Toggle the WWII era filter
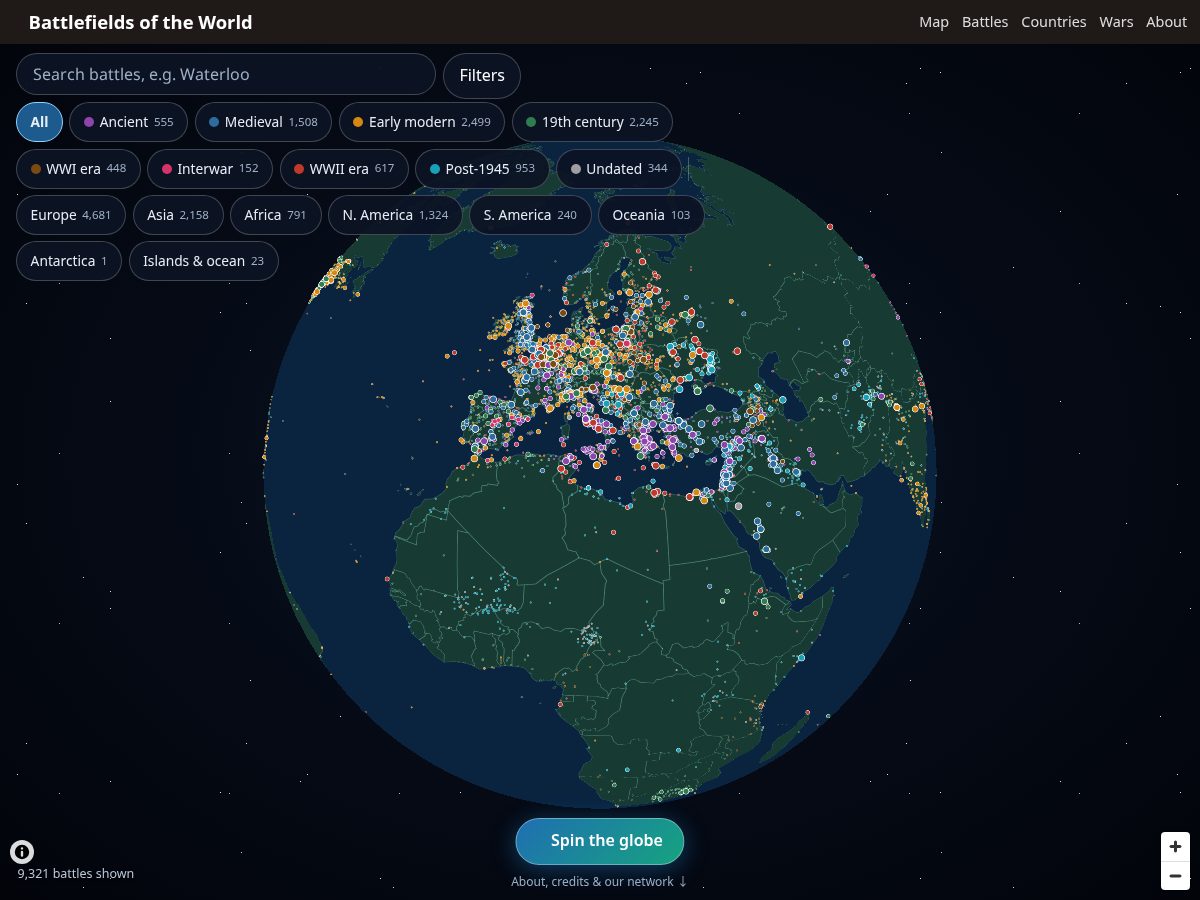 (x=344, y=169)
